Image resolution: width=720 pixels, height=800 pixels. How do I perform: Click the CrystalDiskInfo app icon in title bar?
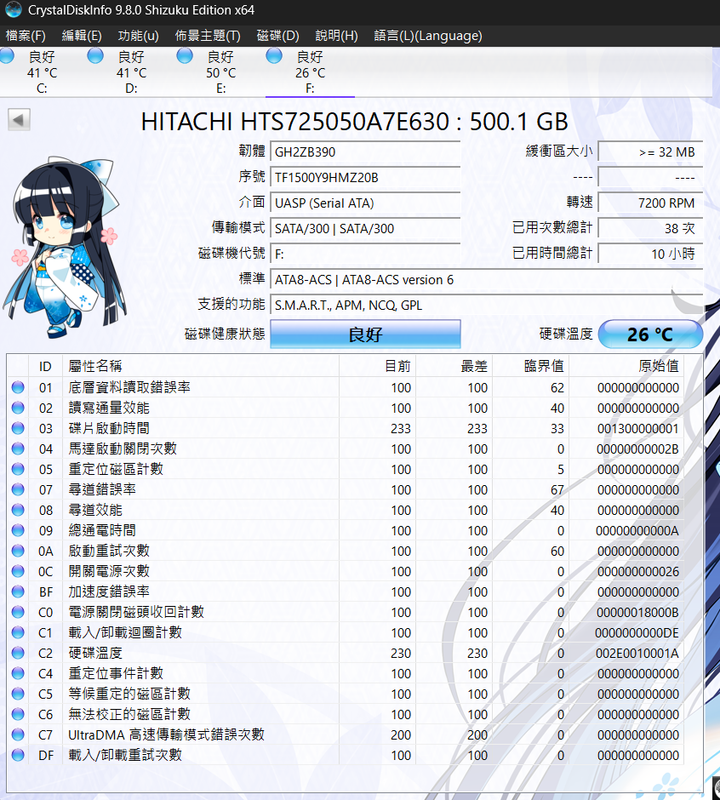(x=13, y=10)
